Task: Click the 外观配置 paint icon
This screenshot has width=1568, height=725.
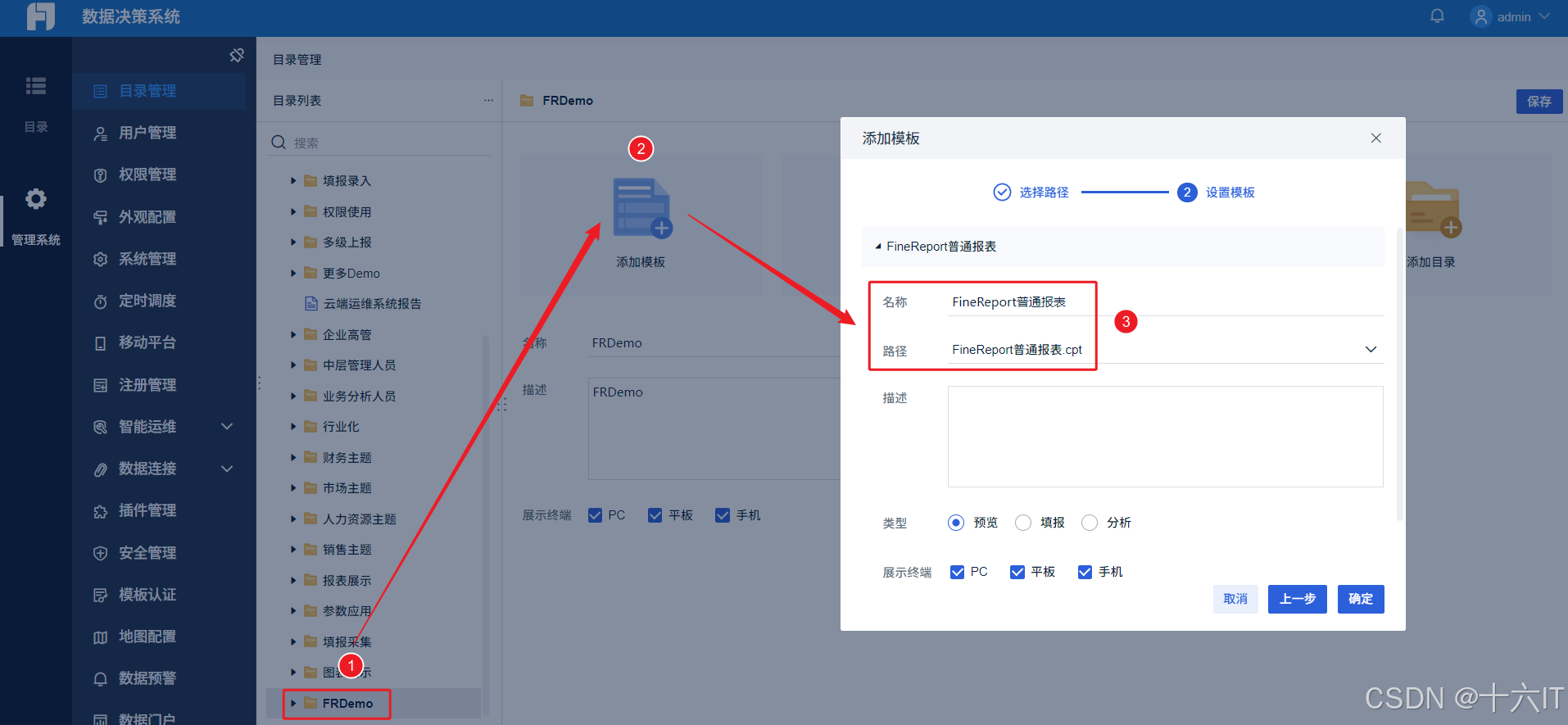Action: [x=100, y=217]
